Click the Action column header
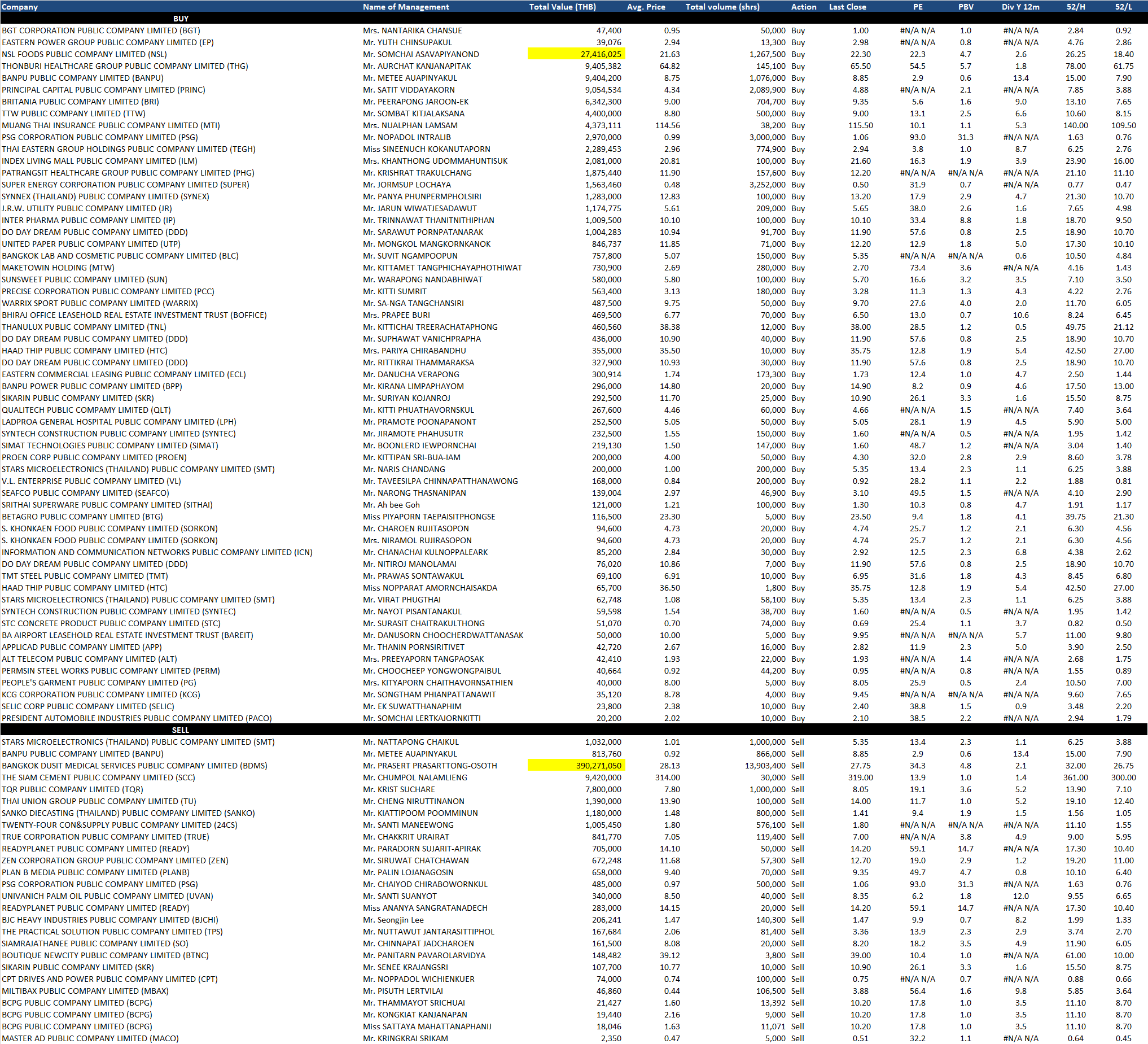The height and width of the screenshot is (1044, 1148). pyautogui.click(x=804, y=7)
